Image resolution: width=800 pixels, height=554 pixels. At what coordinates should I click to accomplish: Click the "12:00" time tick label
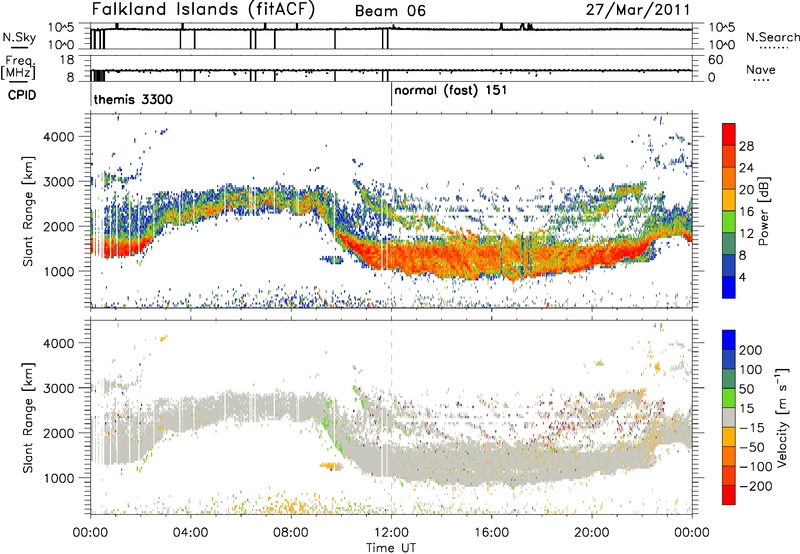pyautogui.click(x=391, y=533)
